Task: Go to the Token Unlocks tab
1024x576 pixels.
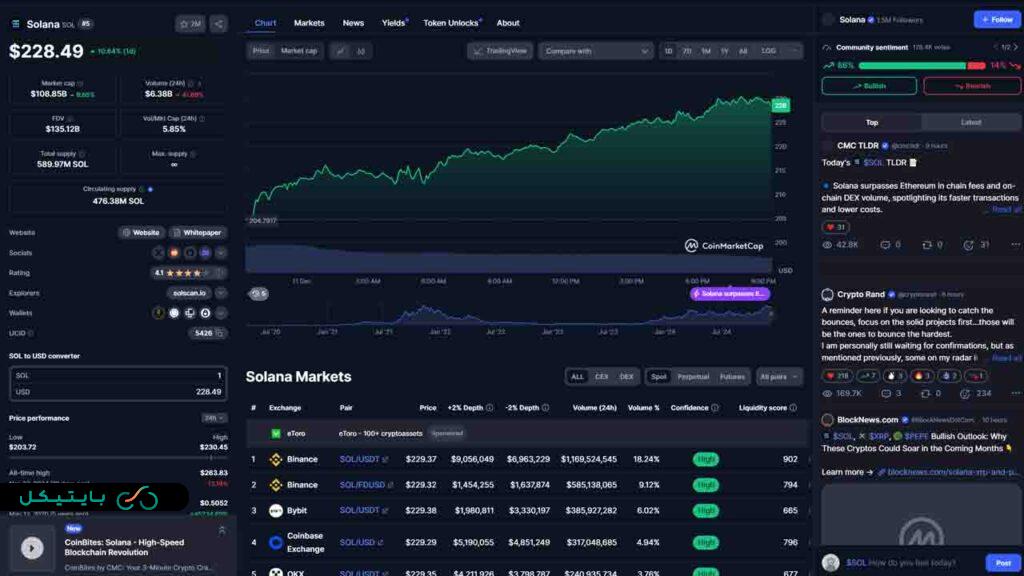Action: 451,23
